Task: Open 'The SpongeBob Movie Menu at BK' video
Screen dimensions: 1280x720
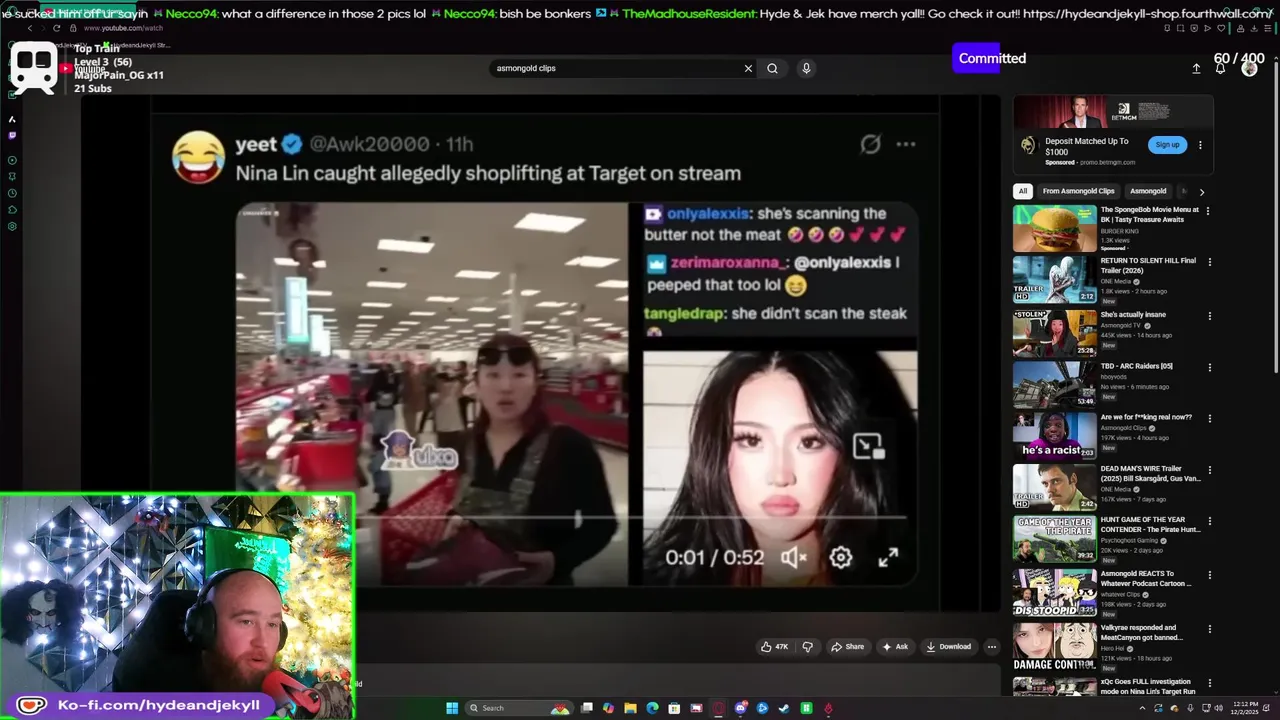Action: (1055, 228)
